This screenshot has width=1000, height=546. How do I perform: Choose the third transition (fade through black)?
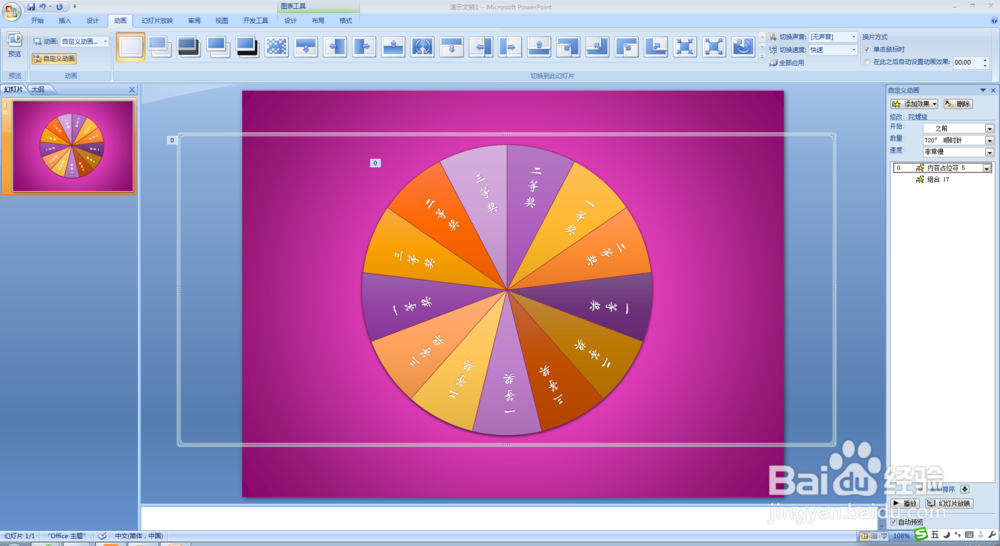click(189, 47)
